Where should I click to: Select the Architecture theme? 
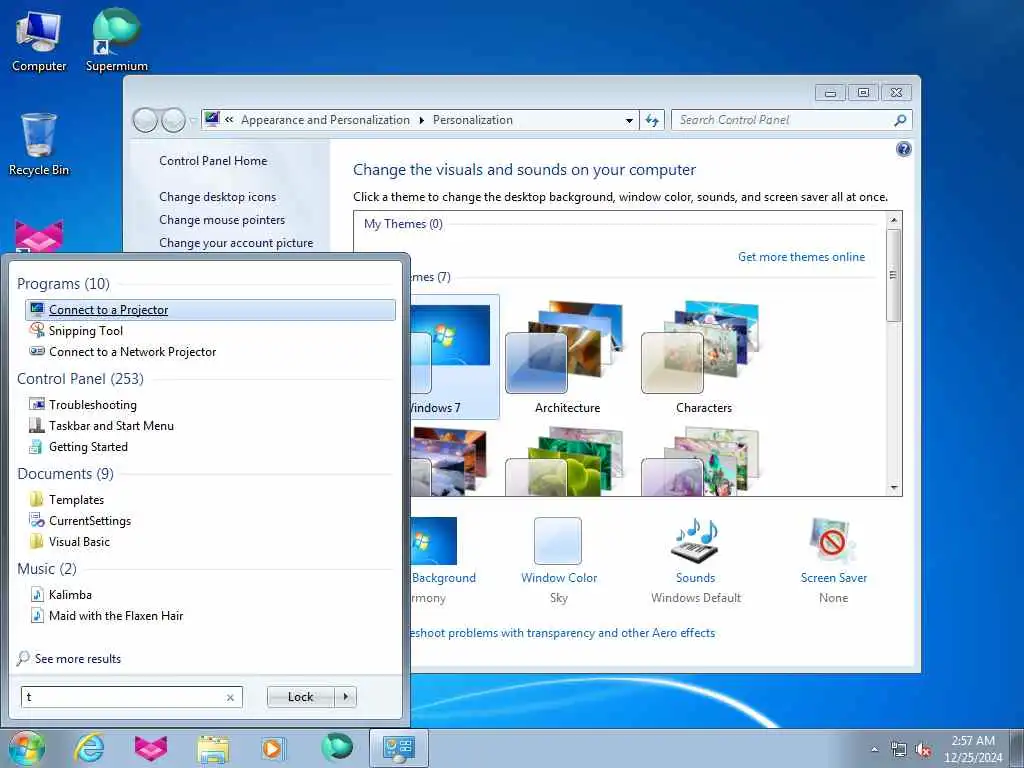[x=567, y=357]
